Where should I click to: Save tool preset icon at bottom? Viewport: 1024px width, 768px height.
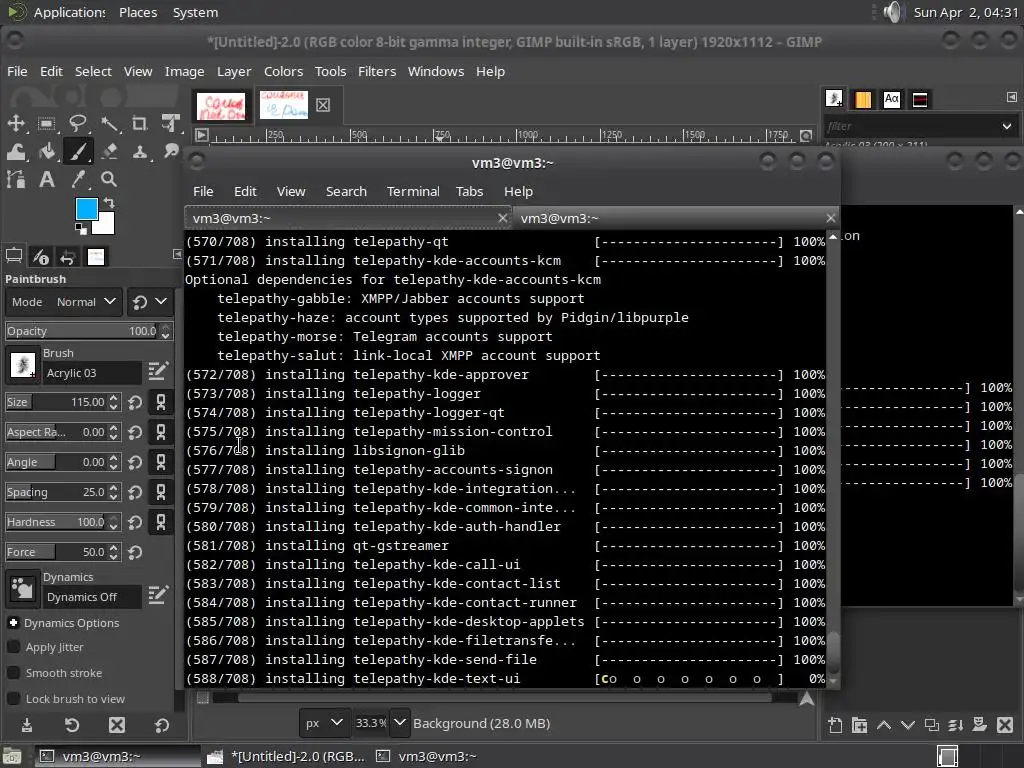pos(27,725)
